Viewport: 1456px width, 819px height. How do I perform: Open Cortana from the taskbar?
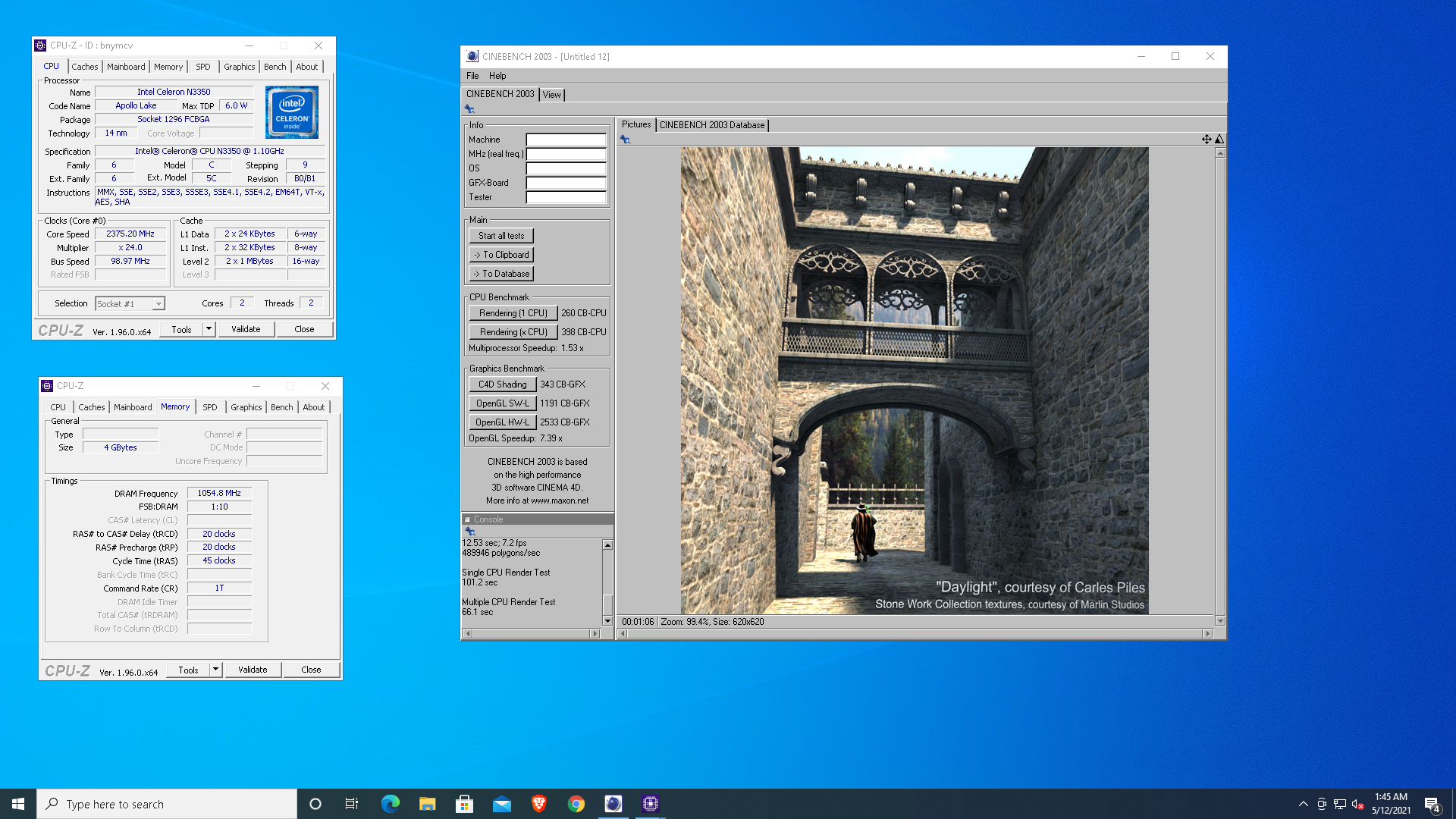(315, 804)
